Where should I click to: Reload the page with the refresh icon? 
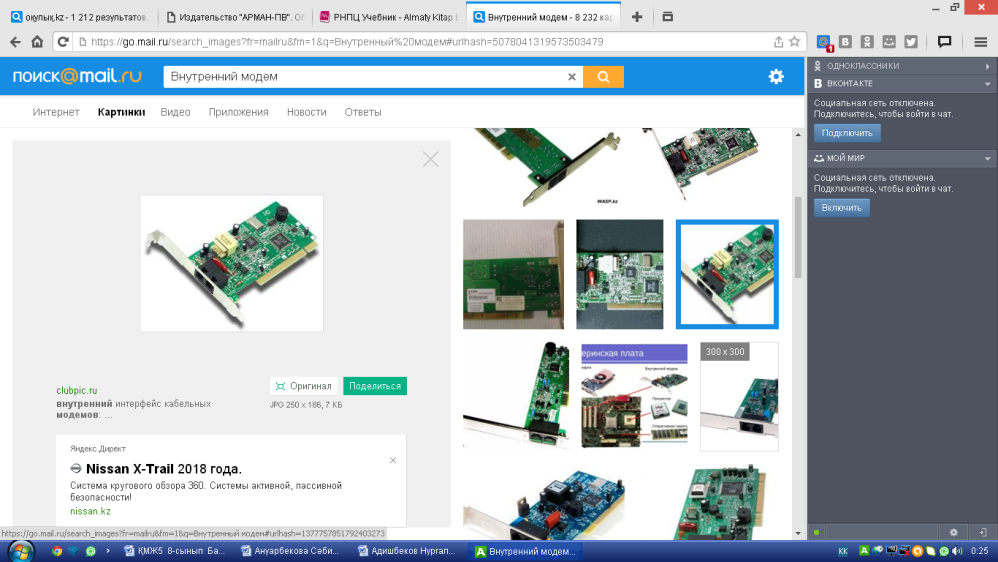(62, 42)
